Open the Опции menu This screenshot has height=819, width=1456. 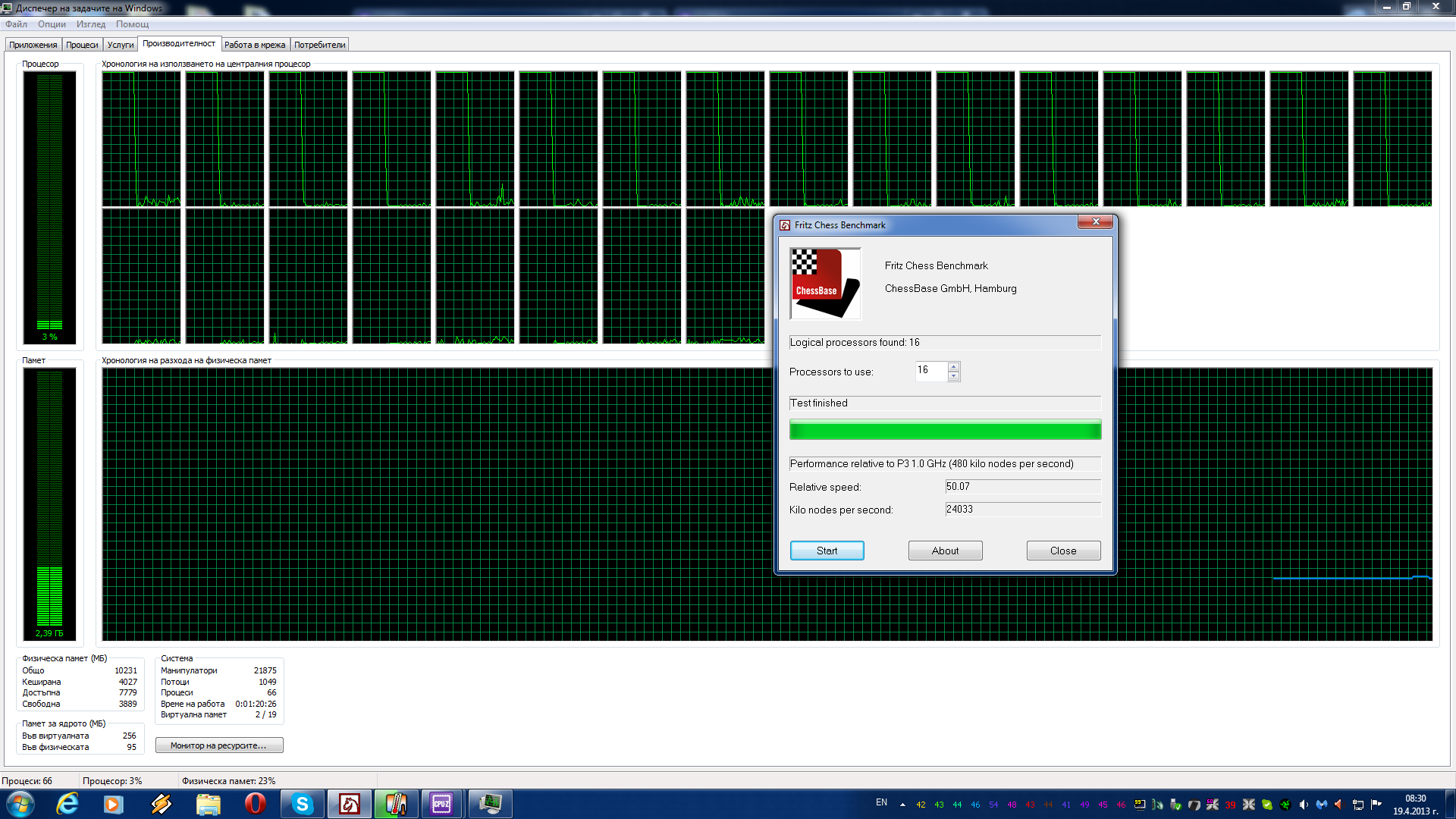click(52, 24)
